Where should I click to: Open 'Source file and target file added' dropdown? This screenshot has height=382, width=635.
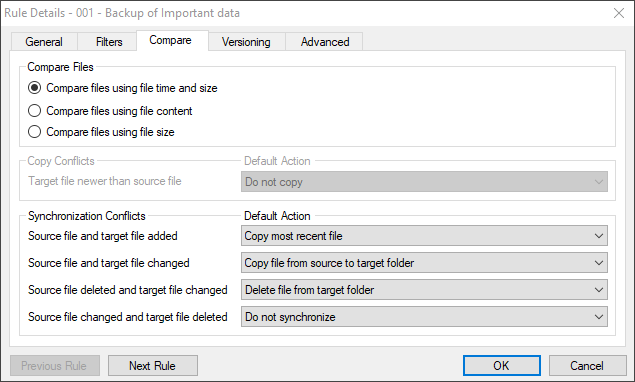click(x=424, y=236)
